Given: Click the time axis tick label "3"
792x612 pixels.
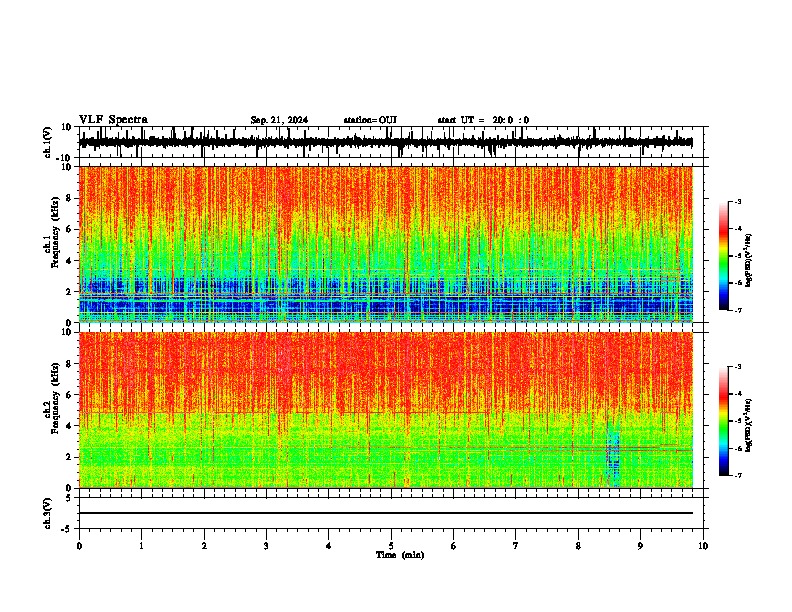Looking at the screenshot, I should [266, 546].
